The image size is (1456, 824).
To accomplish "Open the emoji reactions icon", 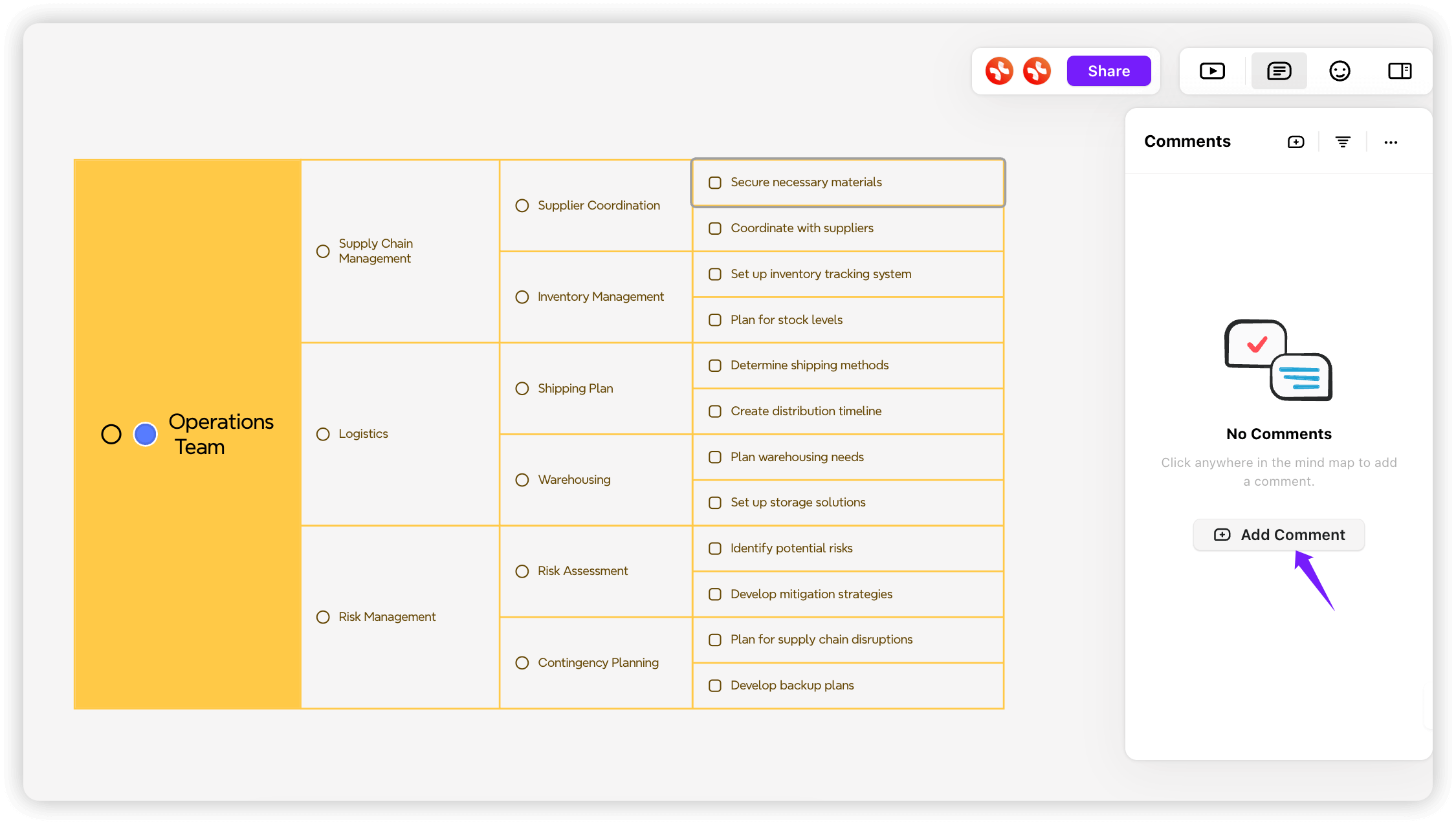I will coord(1340,70).
